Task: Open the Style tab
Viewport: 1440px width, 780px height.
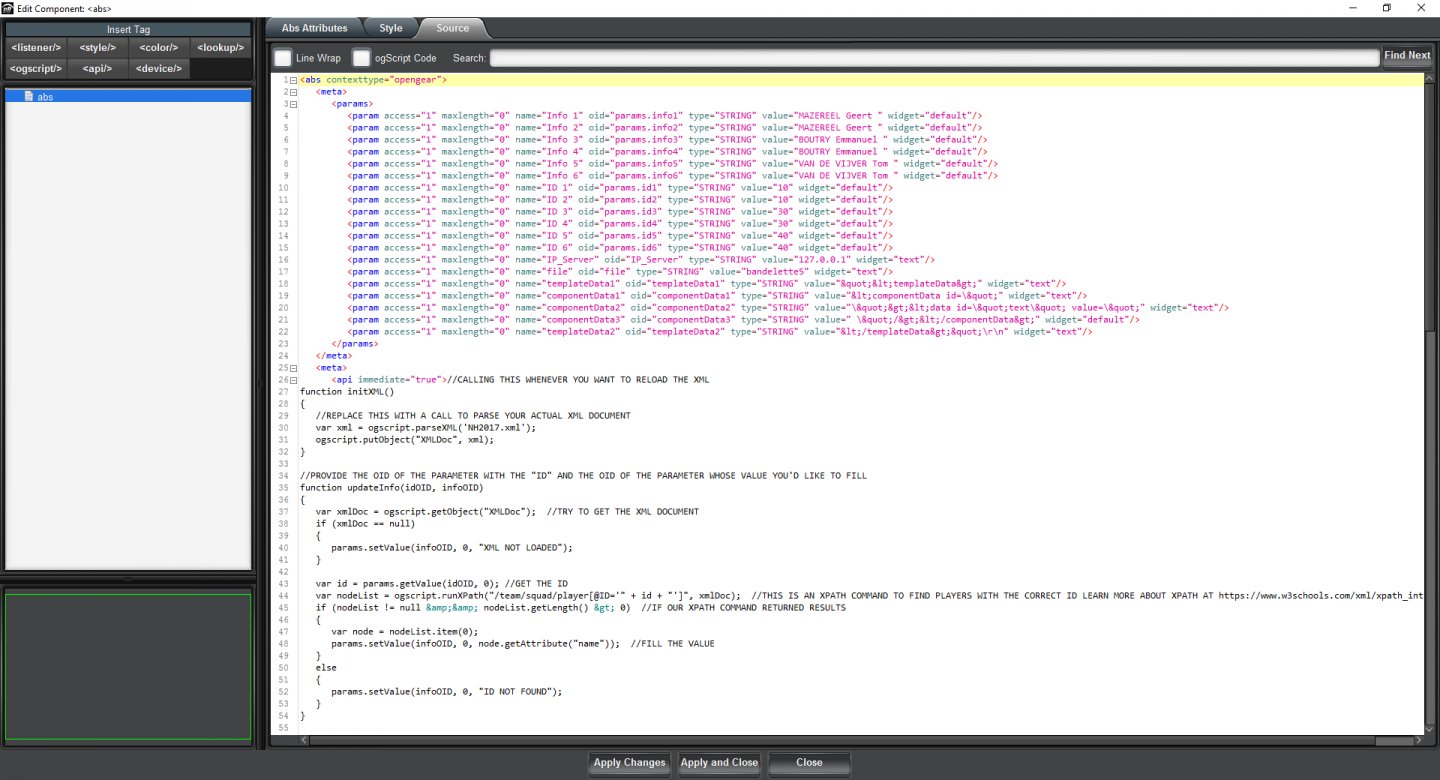Action: tap(390, 28)
